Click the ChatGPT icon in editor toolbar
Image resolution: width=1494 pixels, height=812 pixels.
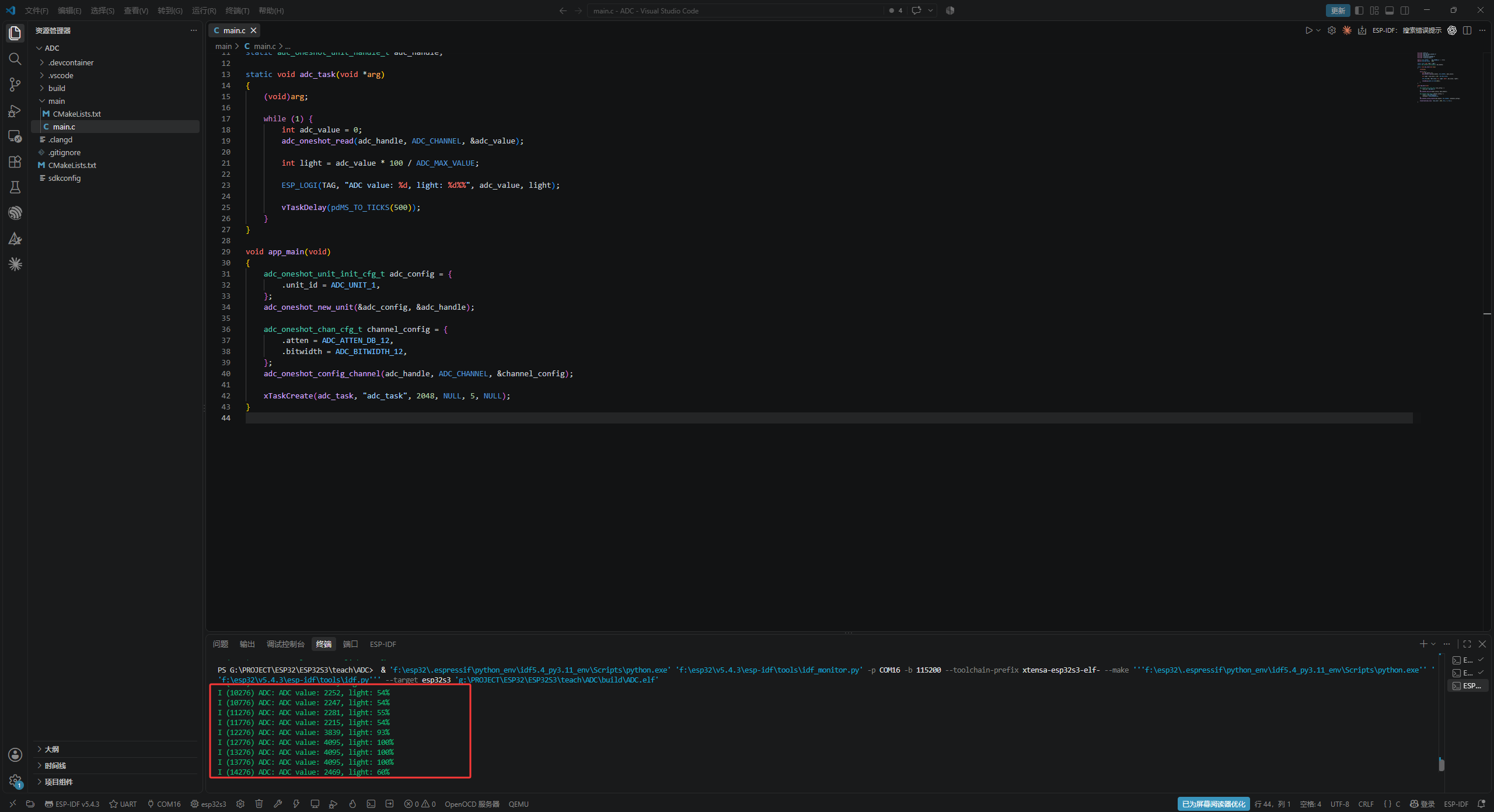(1452, 30)
